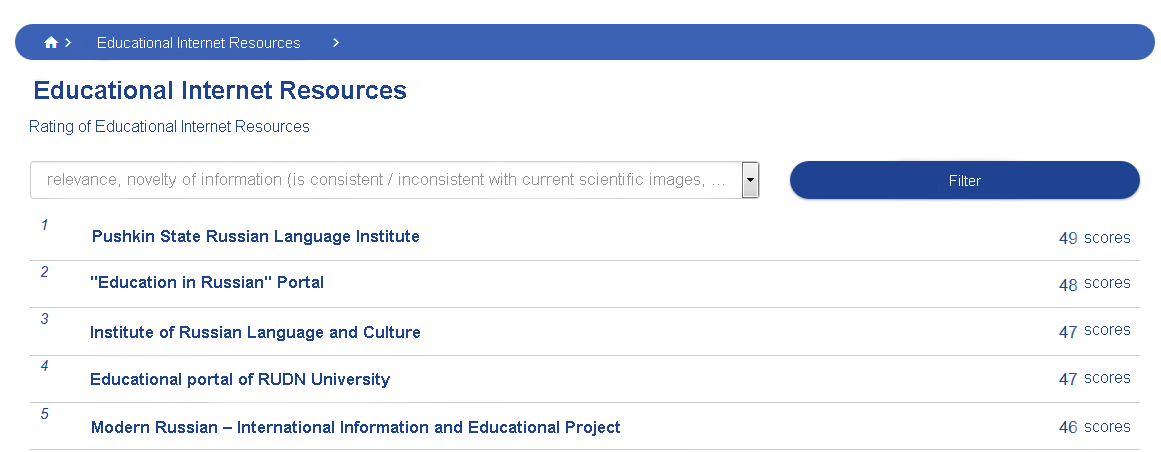Open Modern Russian International Information project link
Screen dimensions: 1161x452
[x=355, y=428]
